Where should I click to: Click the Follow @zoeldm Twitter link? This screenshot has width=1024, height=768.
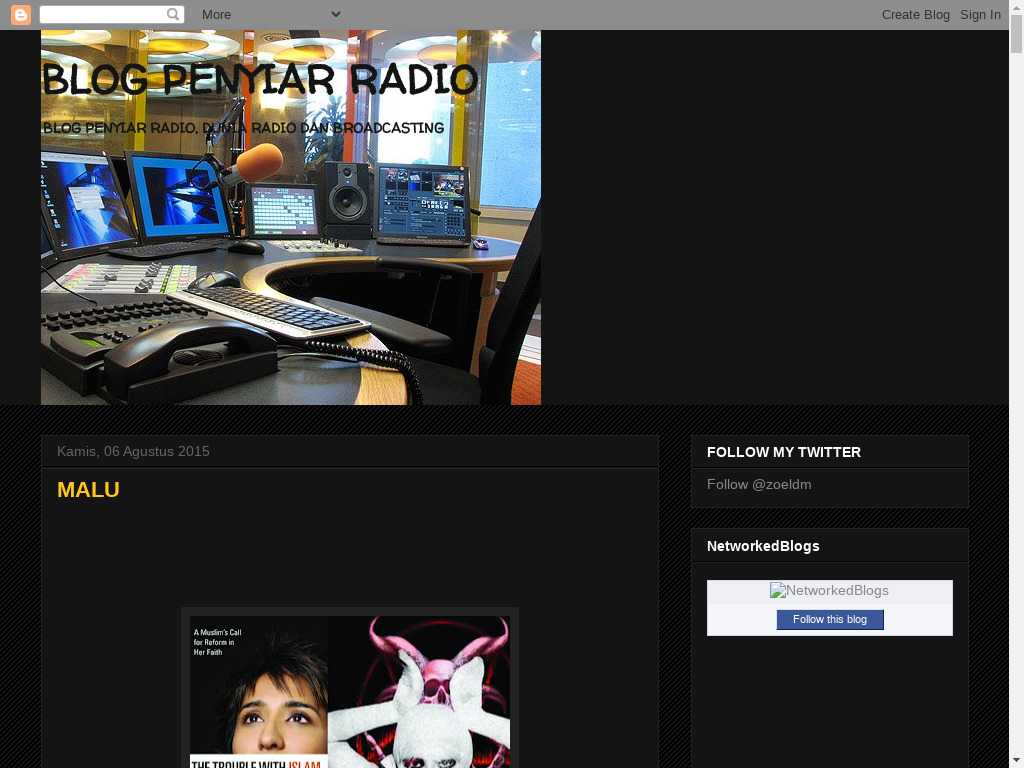click(x=759, y=484)
